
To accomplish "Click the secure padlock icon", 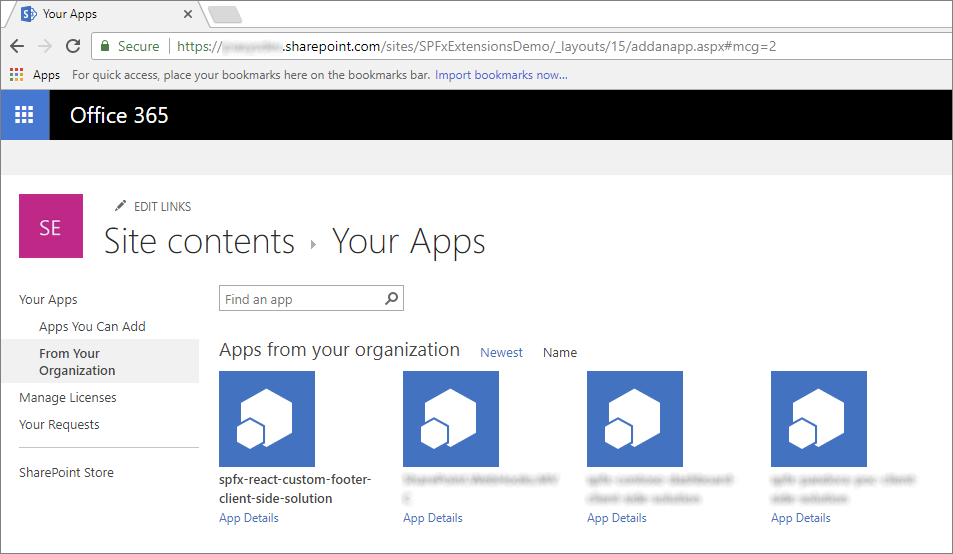I will 105,46.
